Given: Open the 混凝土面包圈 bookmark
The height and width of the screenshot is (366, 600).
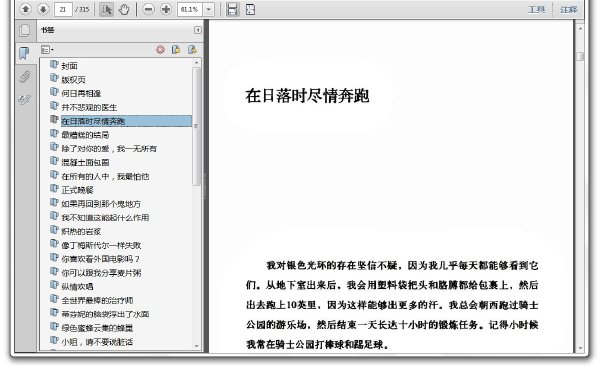Looking at the screenshot, I should tap(85, 163).
